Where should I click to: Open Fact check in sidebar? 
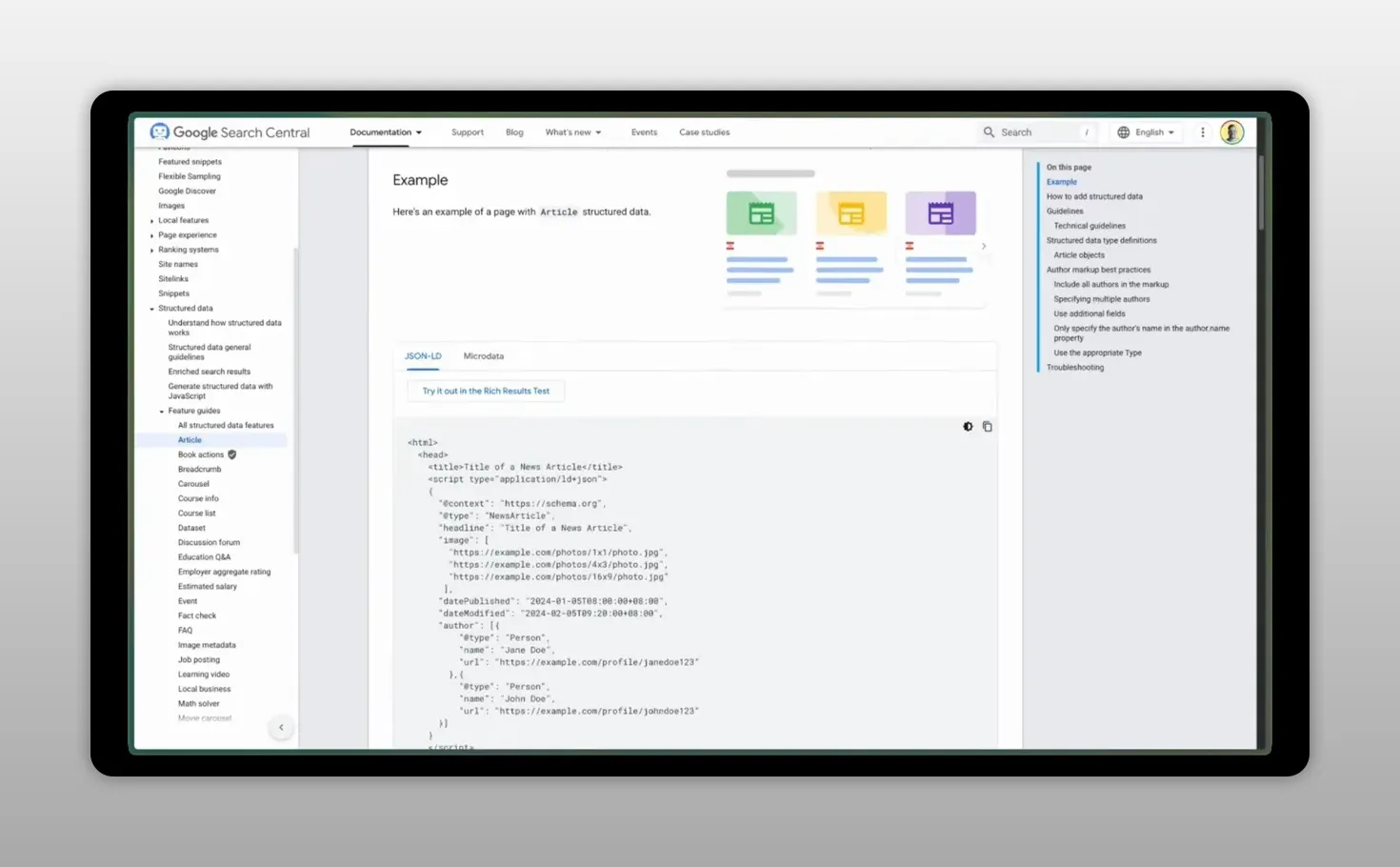coord(197,616)
